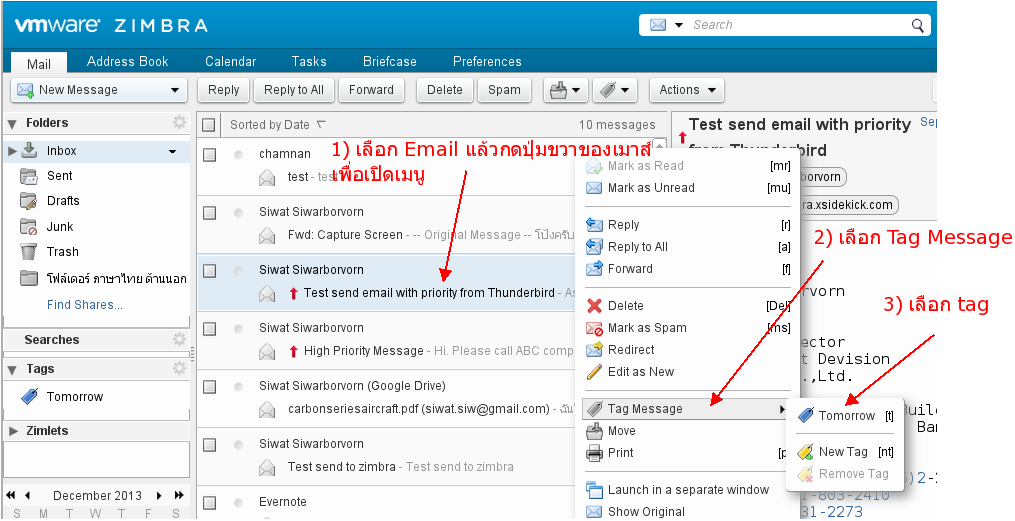Click the Drafts folder icon
1015x521 pixels.
tap(28, 201)
